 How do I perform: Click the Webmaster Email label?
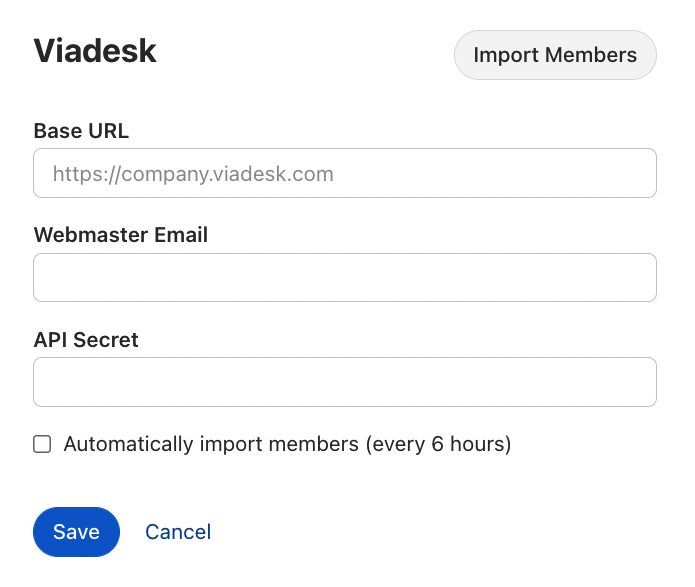121,235
